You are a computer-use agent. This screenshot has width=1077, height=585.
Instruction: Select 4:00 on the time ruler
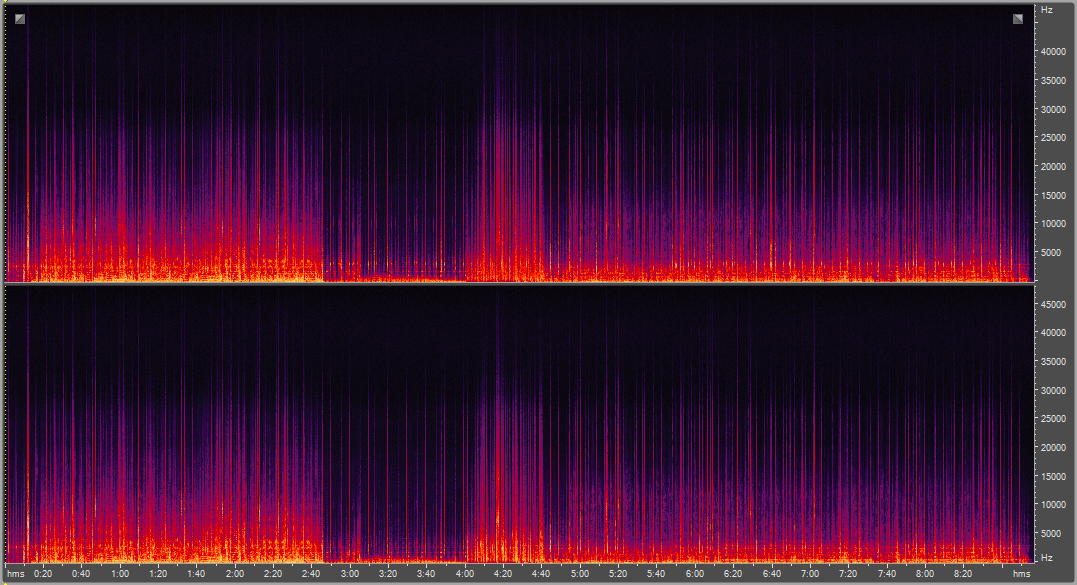tap(465, 574)
